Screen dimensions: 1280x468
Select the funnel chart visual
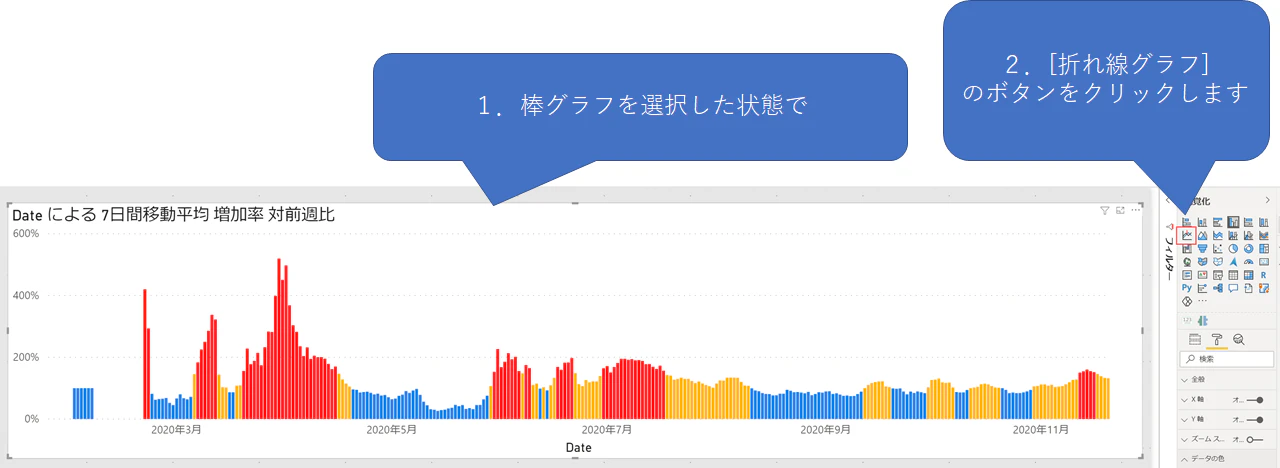(1202, 248)
